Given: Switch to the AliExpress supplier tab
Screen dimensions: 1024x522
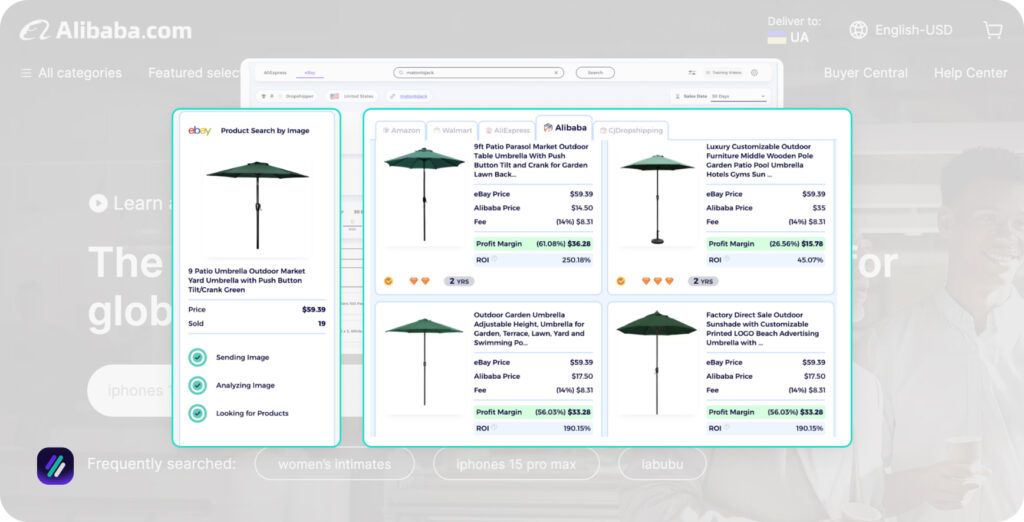Looking at the screenshot, I should [x=508, y=131].
